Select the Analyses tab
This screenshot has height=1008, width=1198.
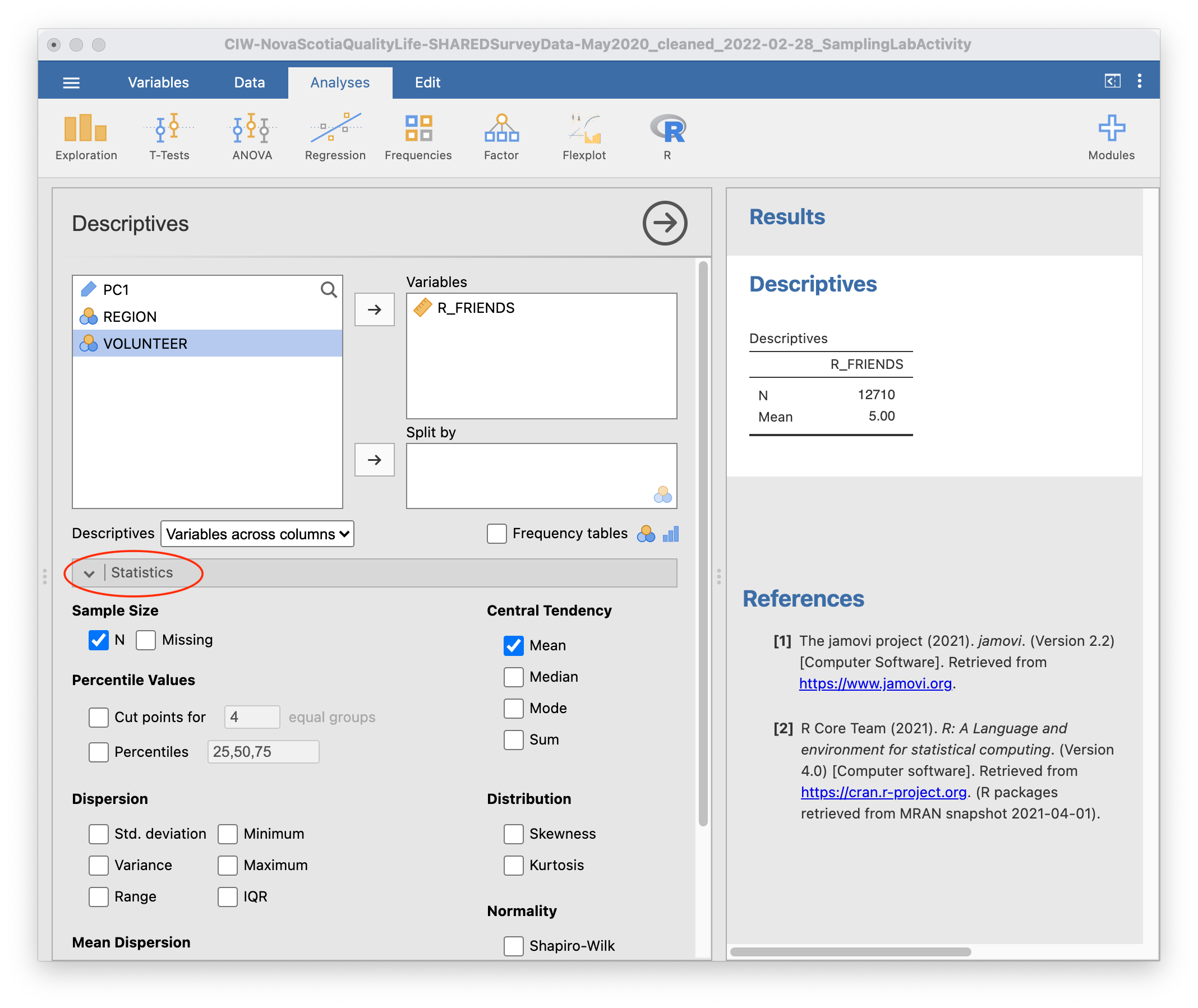tap(340, 83)
